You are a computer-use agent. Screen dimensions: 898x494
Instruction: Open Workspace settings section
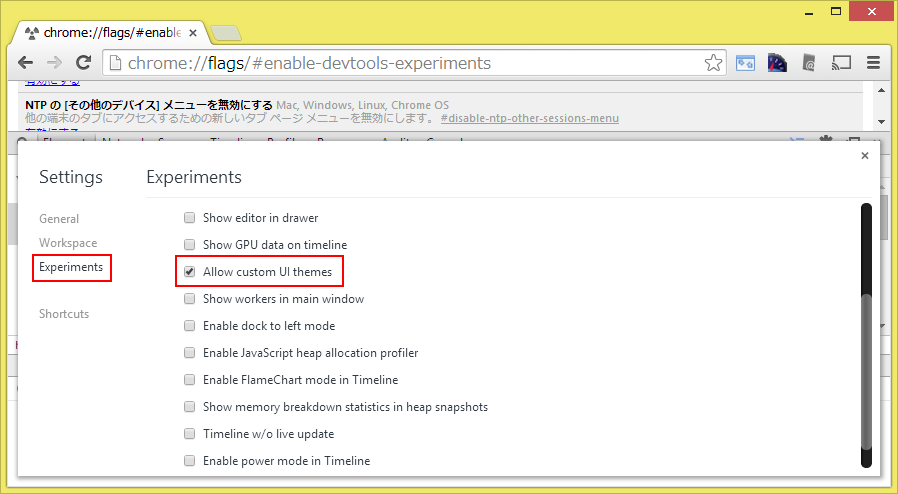[x=68, y=243]
